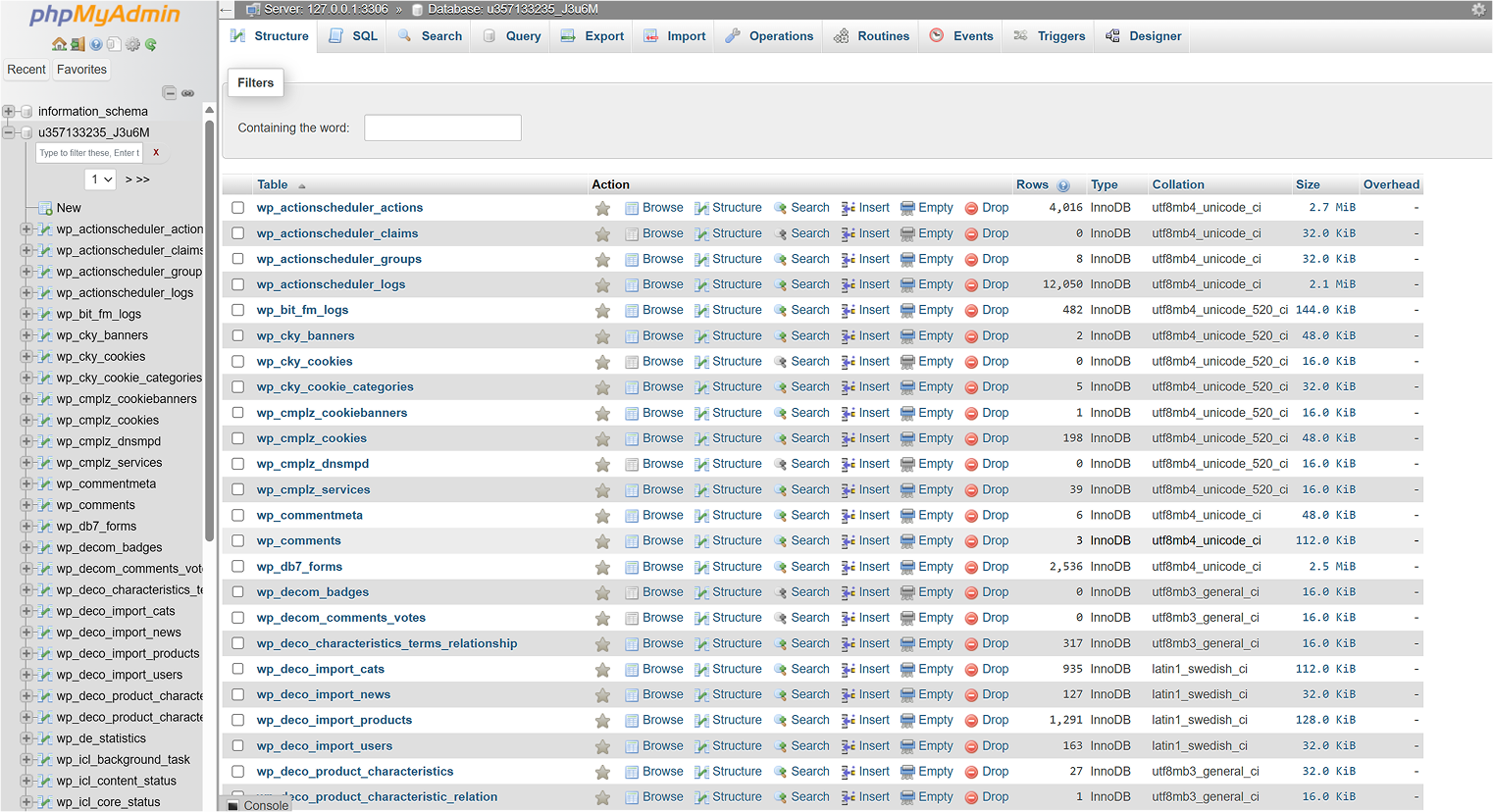Click the Favorites tables button
This screenshot has width=1493, height=812.
tap(81, 70)
